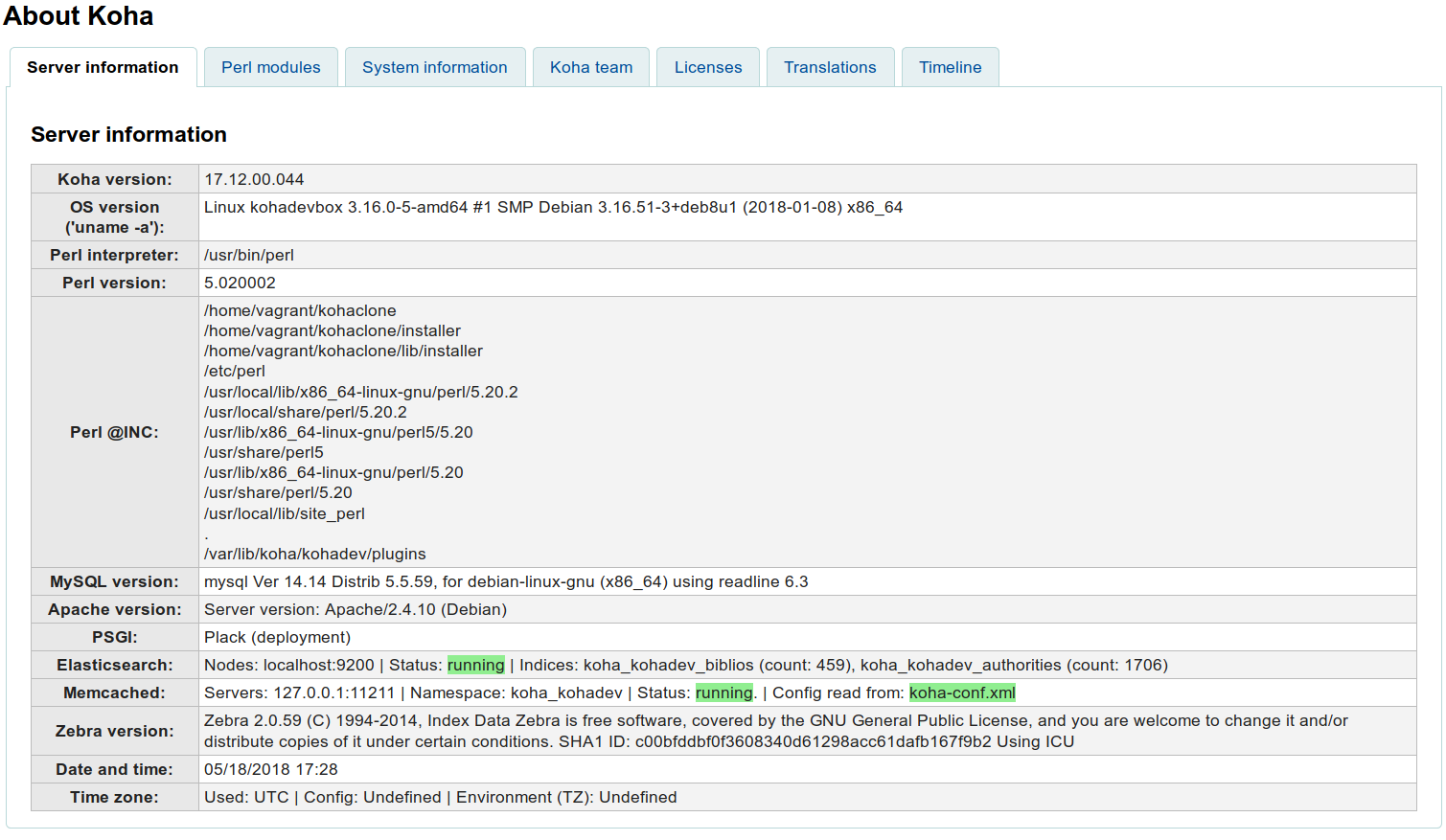The width and height of the screenshot is (1446, 840).
Task: View the Koha team tab
Action: point(591,67)
